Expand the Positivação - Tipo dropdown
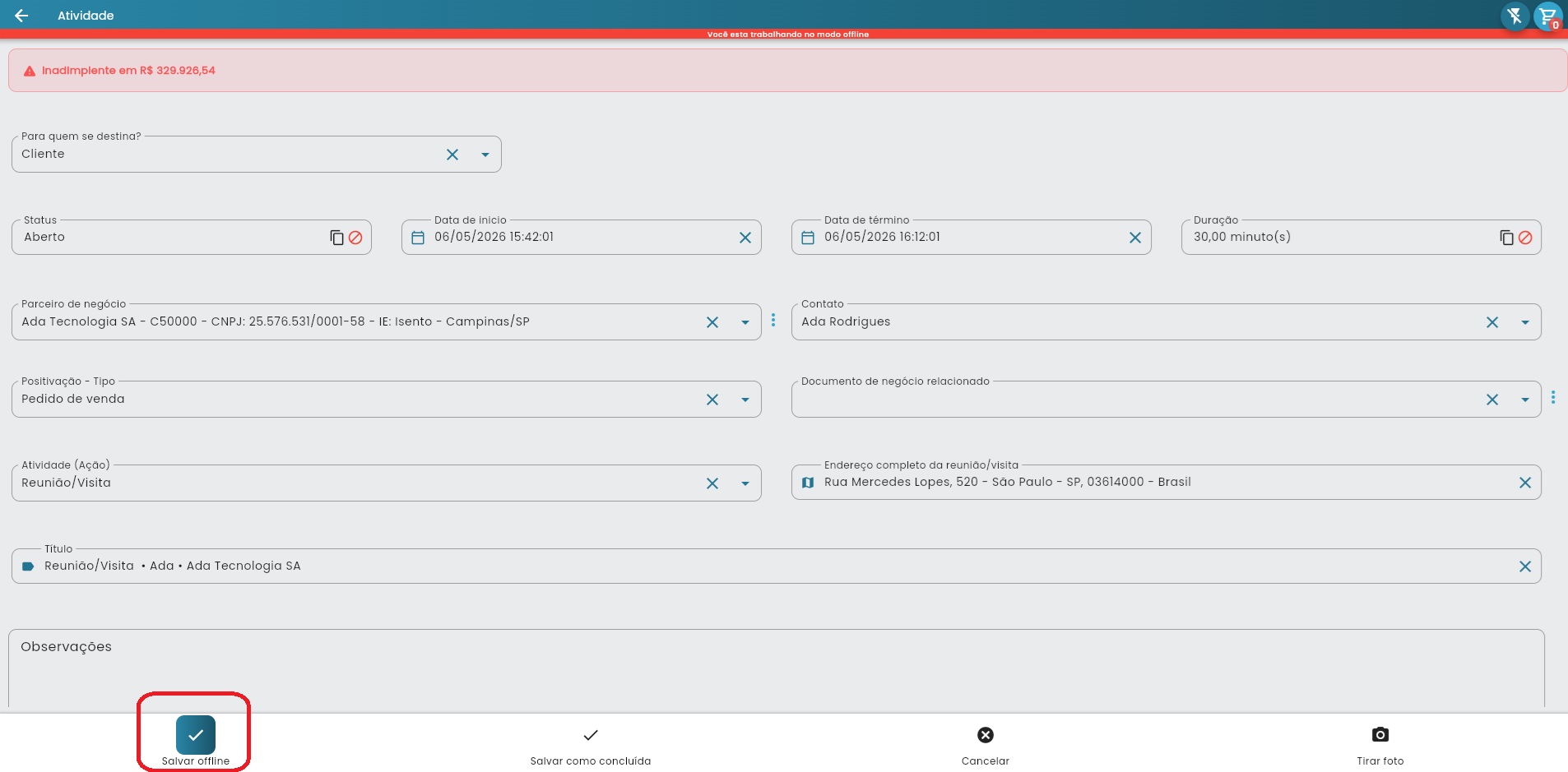Viewport: 1568px width, 772px height. pyautogui.click(x=745, y=400)
